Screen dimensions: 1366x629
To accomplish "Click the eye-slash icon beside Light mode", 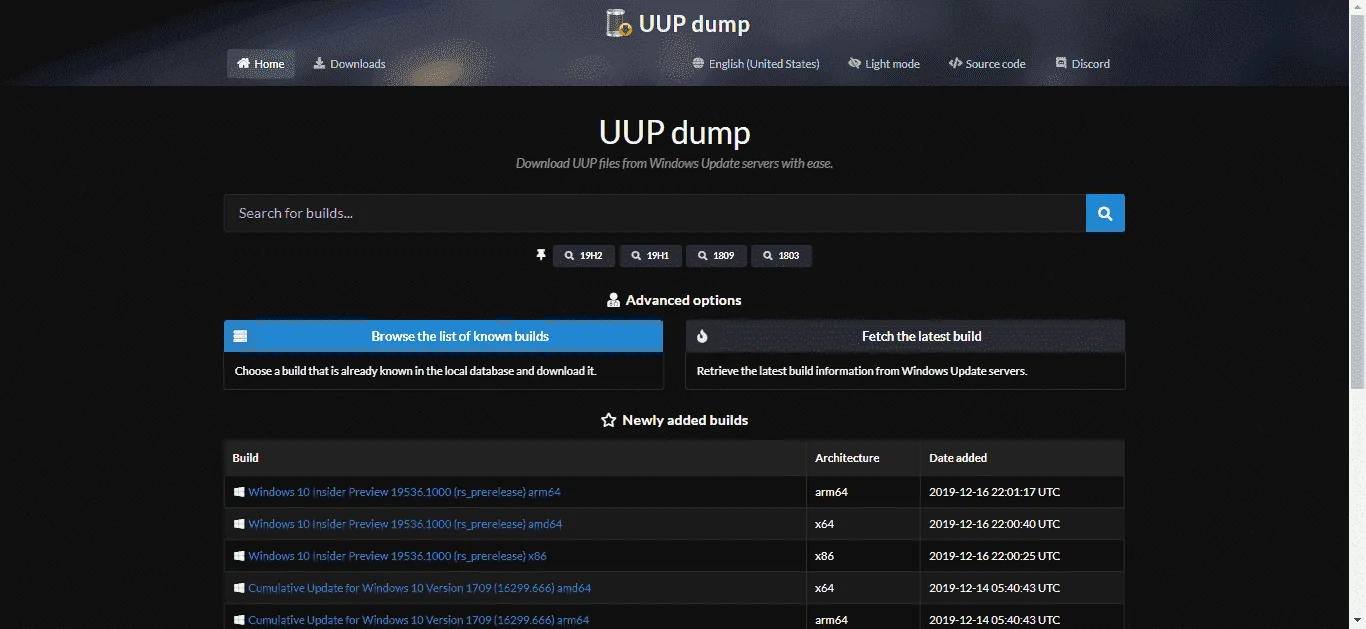I will click(855, 63).
